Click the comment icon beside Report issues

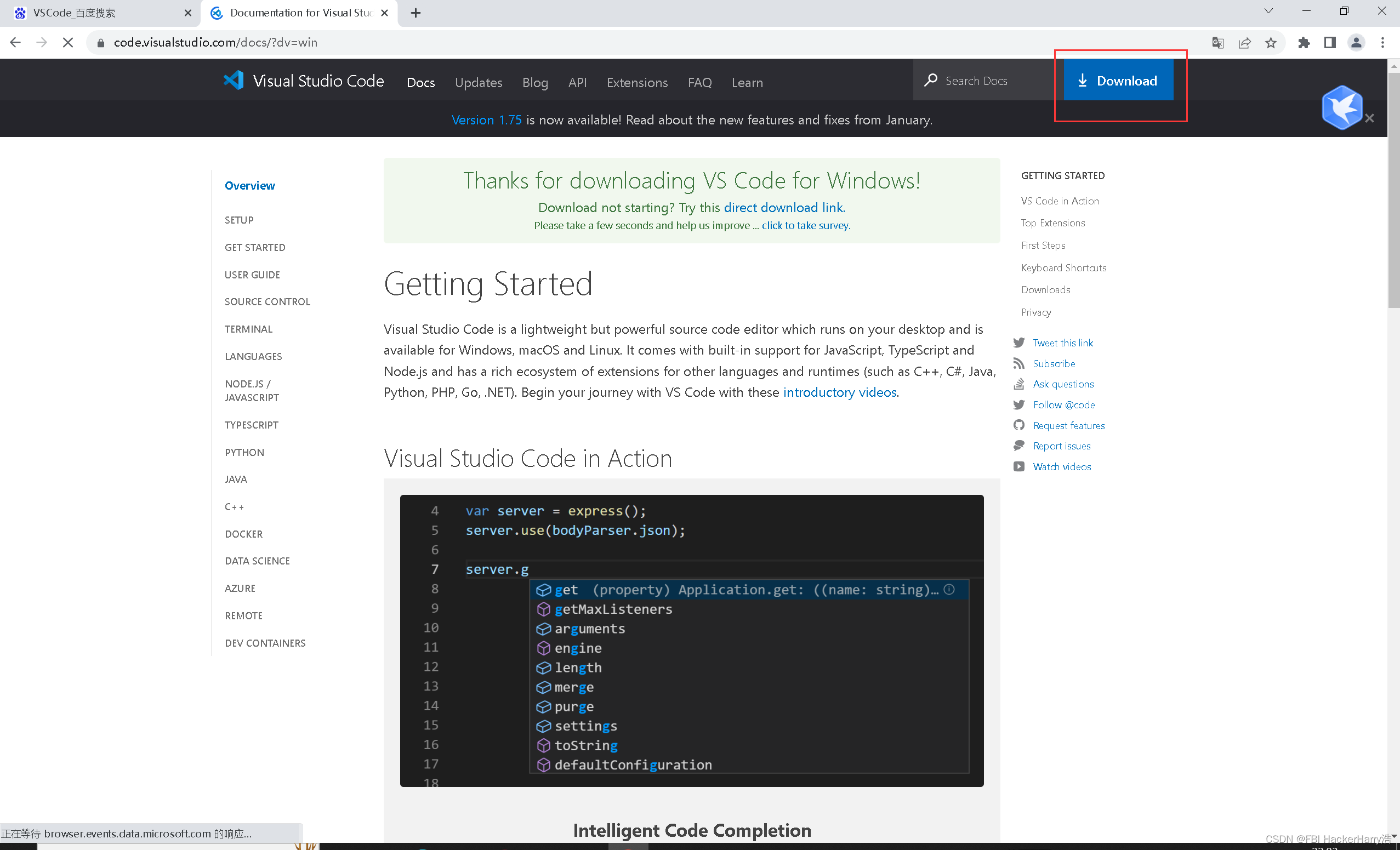point(1020,446)
